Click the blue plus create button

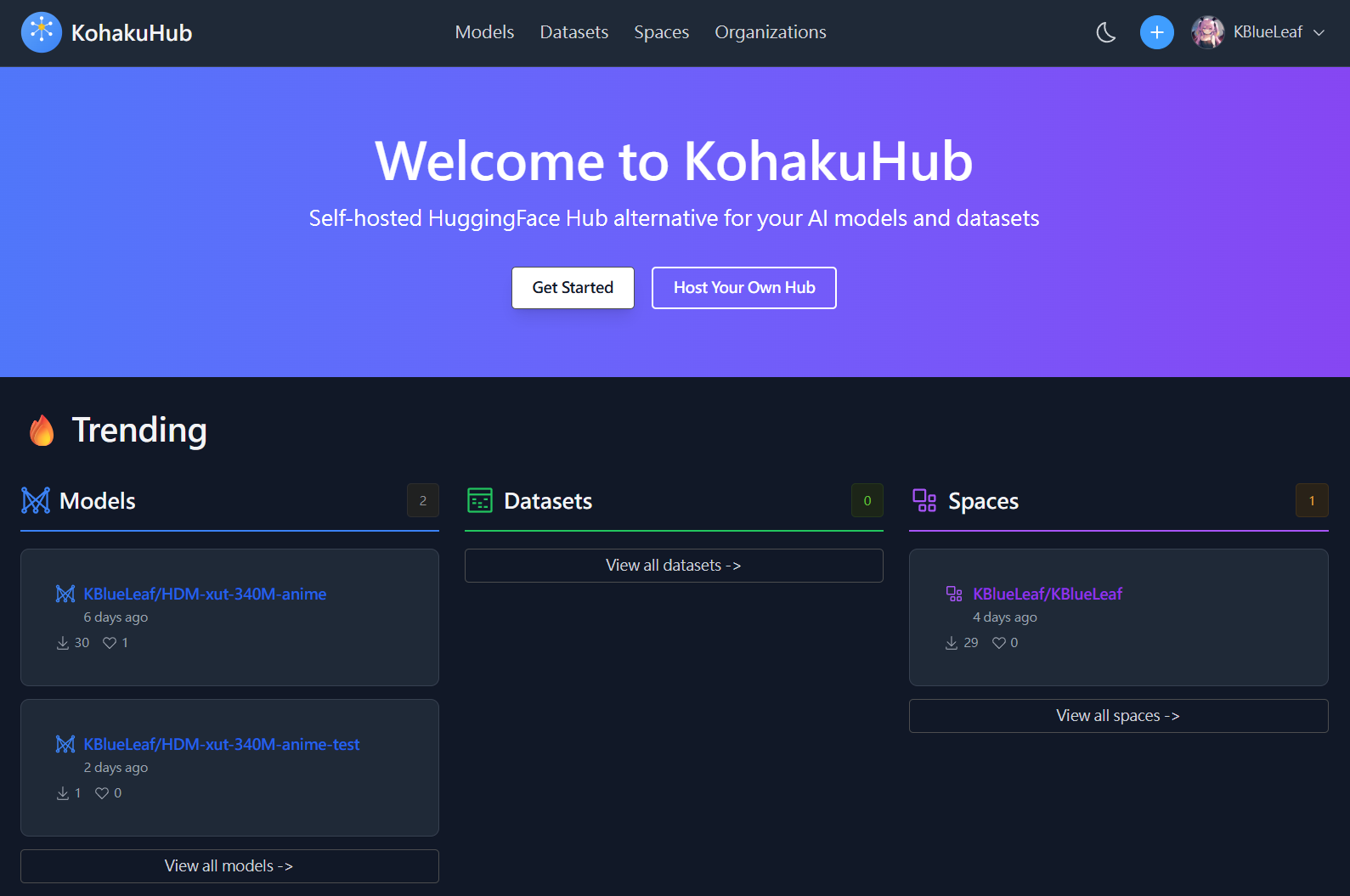pyautogui.click(x=1156, y=32)
